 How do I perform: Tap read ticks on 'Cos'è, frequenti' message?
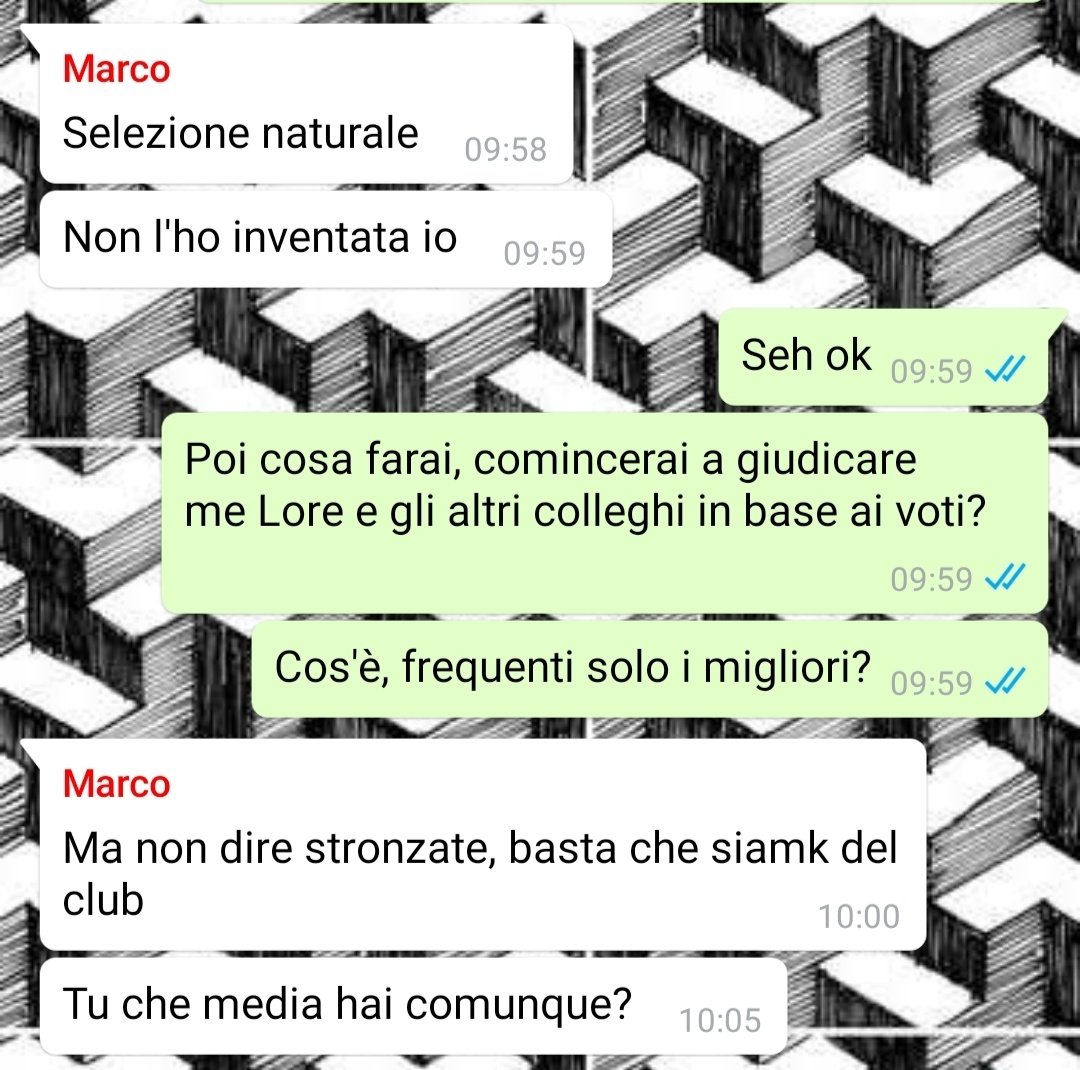(x=1005, y=681)
